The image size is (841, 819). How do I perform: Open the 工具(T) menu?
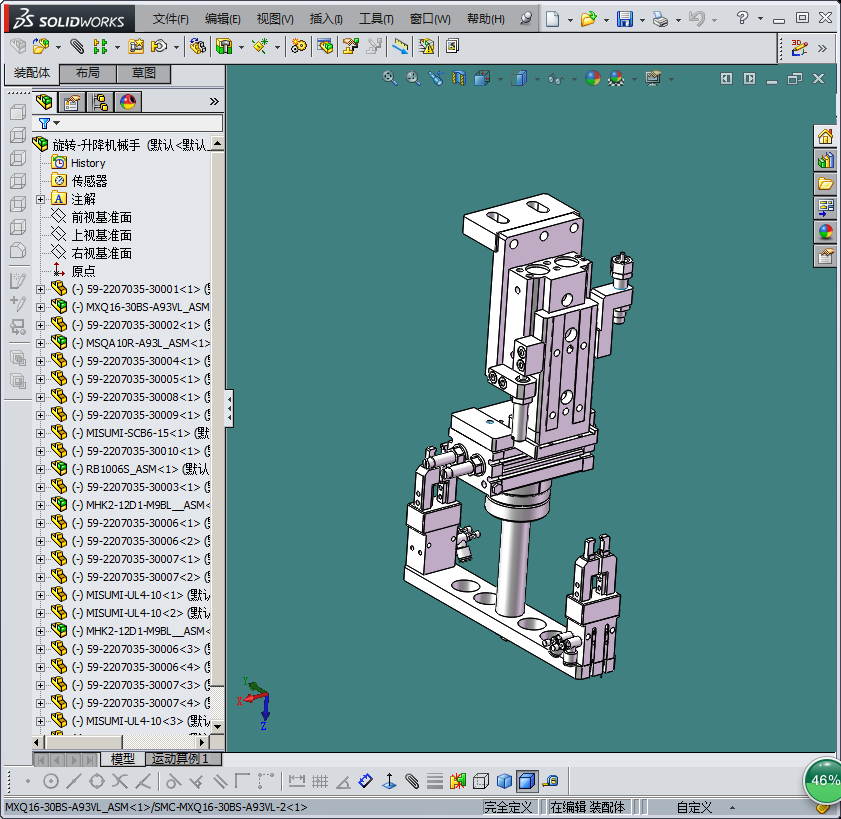[376, 19]
